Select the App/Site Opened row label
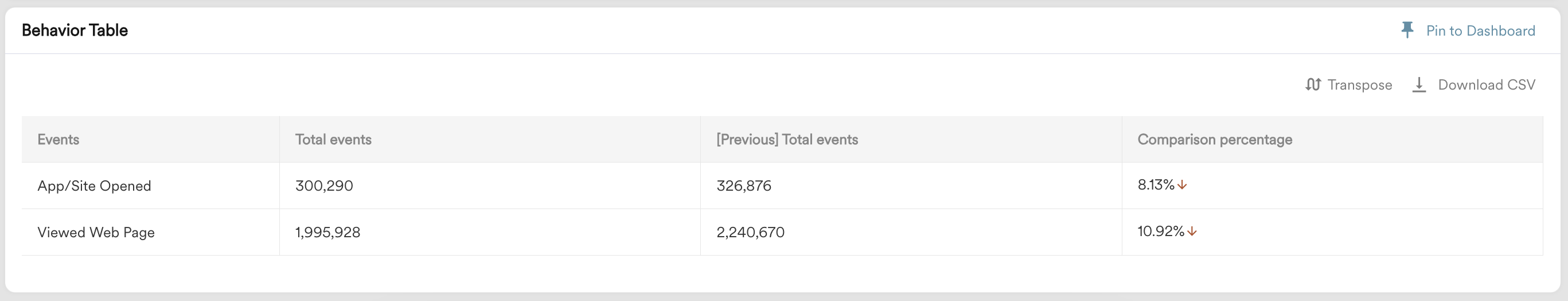Image resolution: width=1568 pixels, height=301 pixels. [x=95, y=186]
